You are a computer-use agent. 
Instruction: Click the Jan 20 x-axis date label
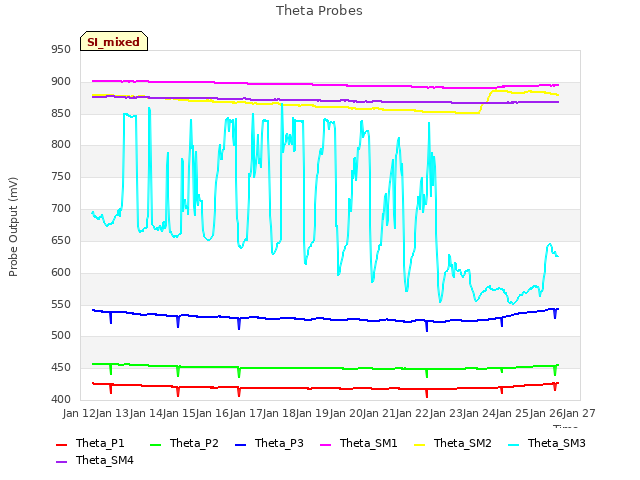tap(346, 413)
